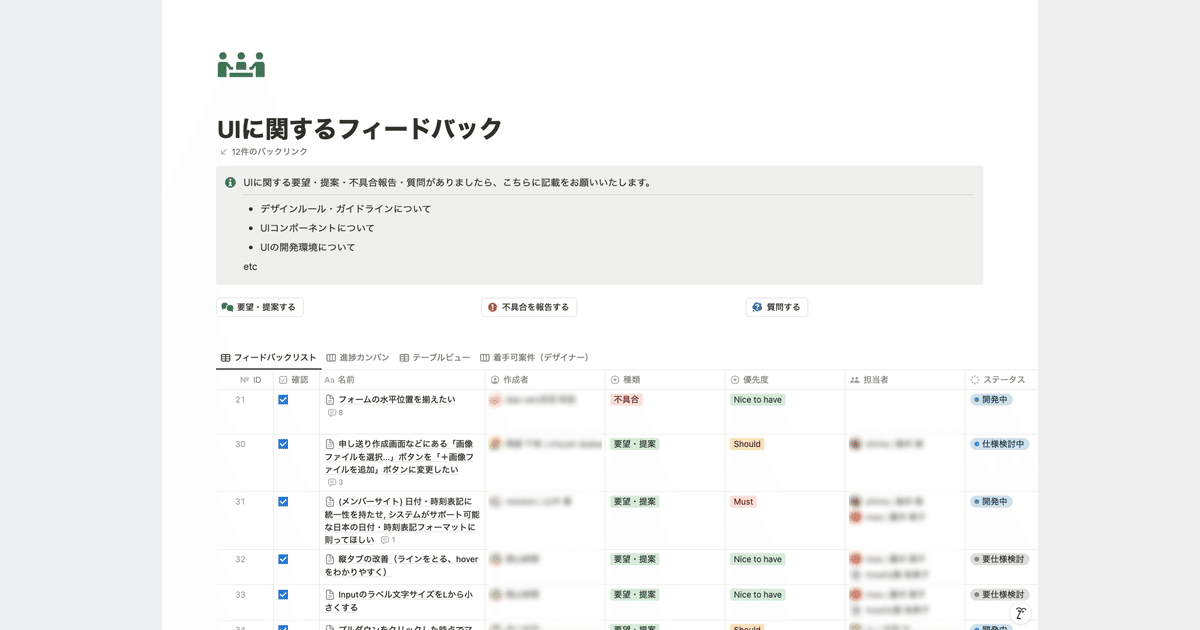Click the 質問する button
This screenshot has width=1200, height=630.
point(777,307)
